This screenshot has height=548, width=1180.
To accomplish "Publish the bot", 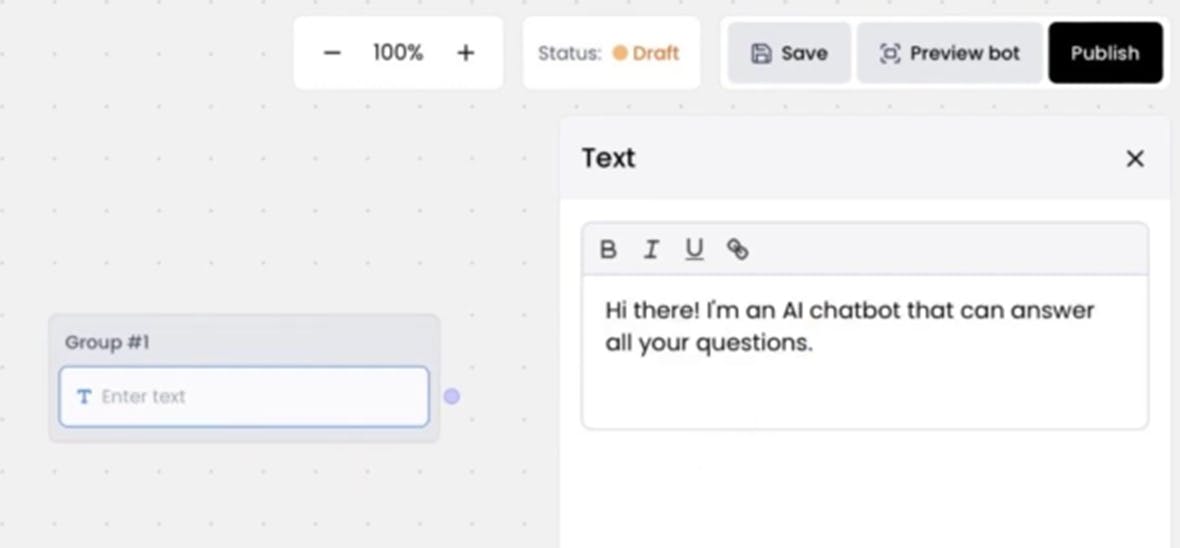I will coord(1105,53).
